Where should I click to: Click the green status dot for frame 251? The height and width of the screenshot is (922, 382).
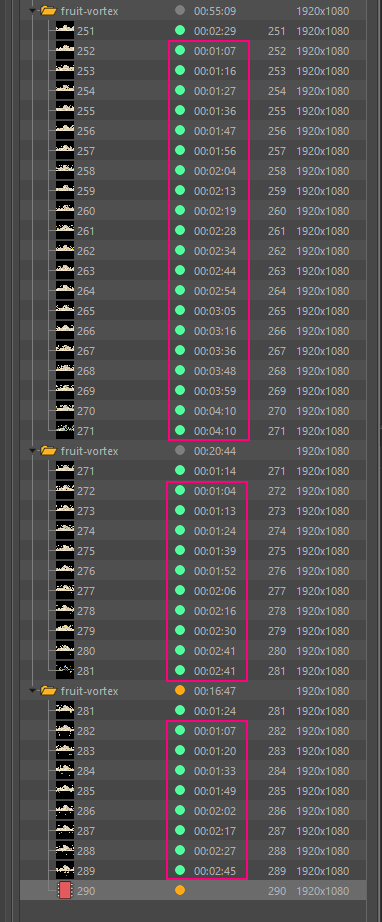point(180,31)
